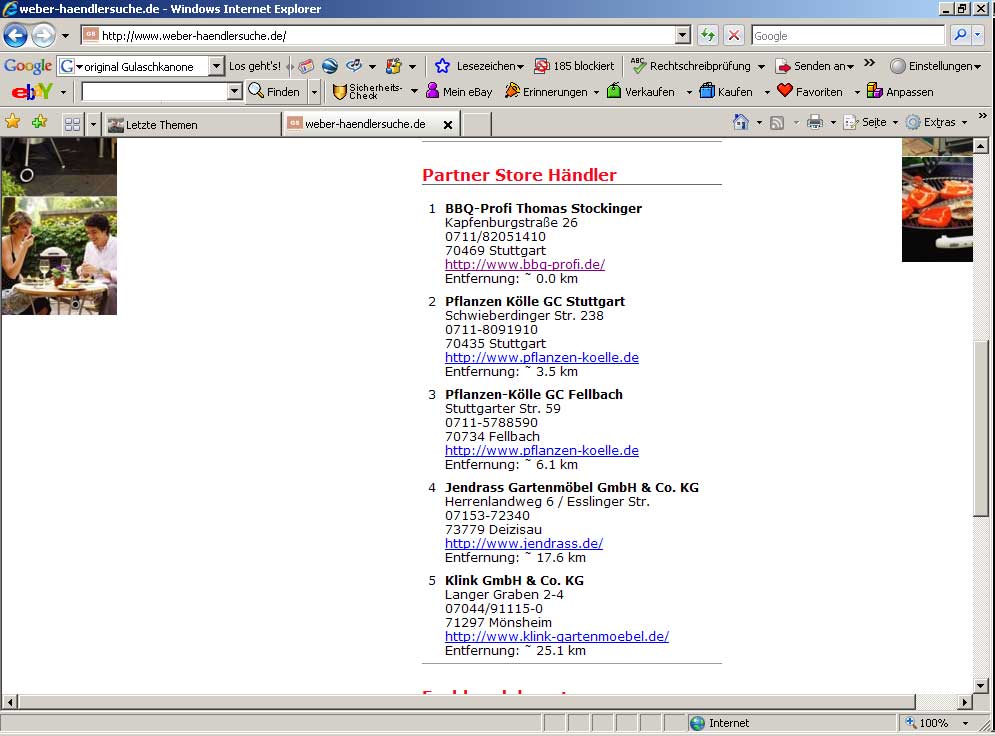Expand the eBay search field dropdown
The image size is (995, 736).
pyautogui.click(x=235, y=92)
